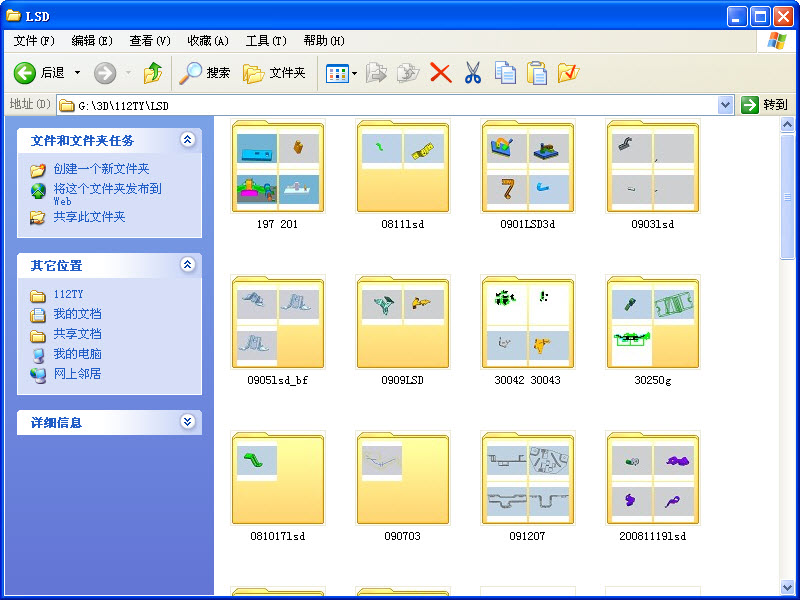
Task: Select the 0909LSD folder thumbnail
Action: tap(403, 323)
